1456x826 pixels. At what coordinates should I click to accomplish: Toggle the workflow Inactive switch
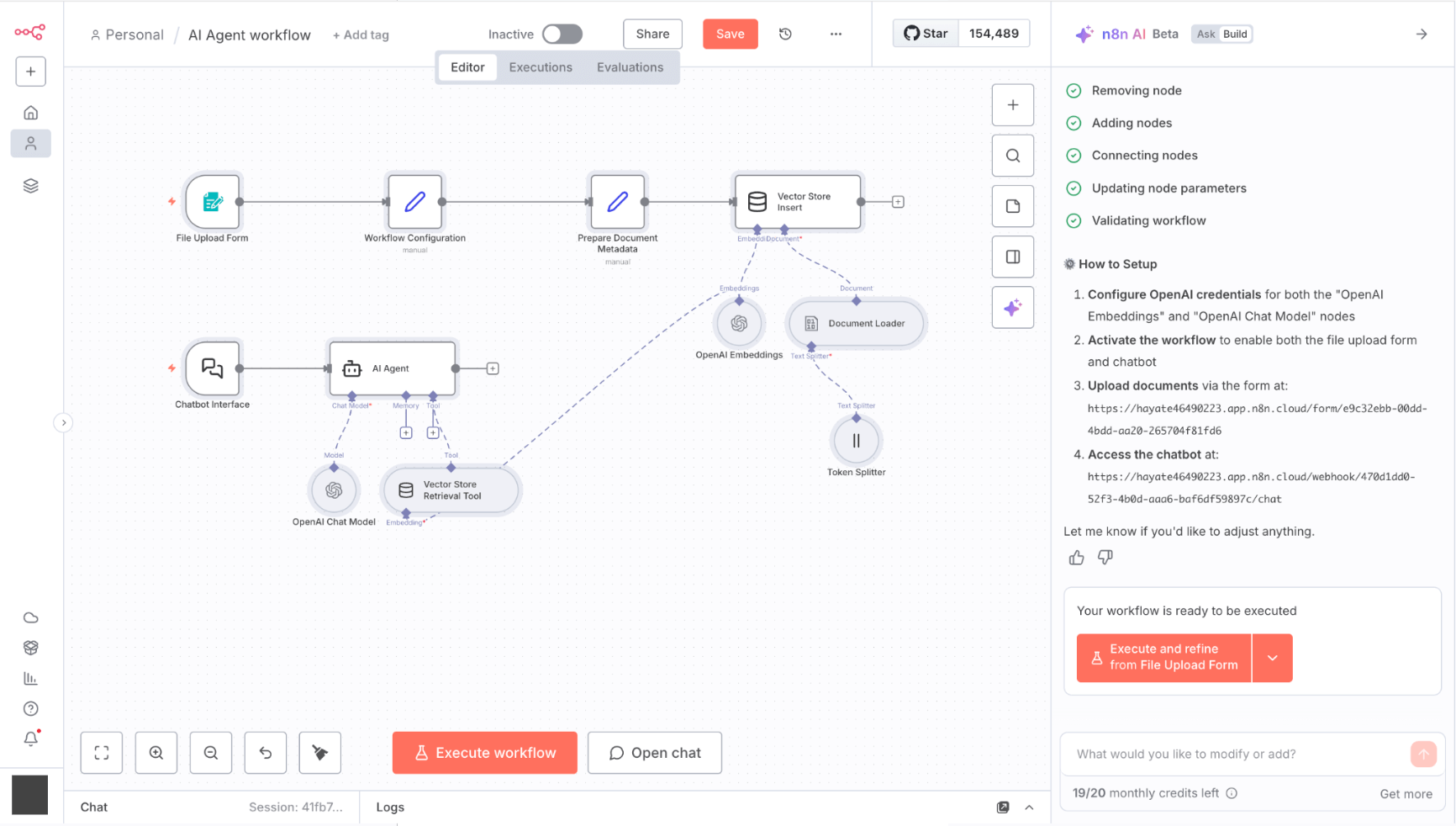(562, 34)
